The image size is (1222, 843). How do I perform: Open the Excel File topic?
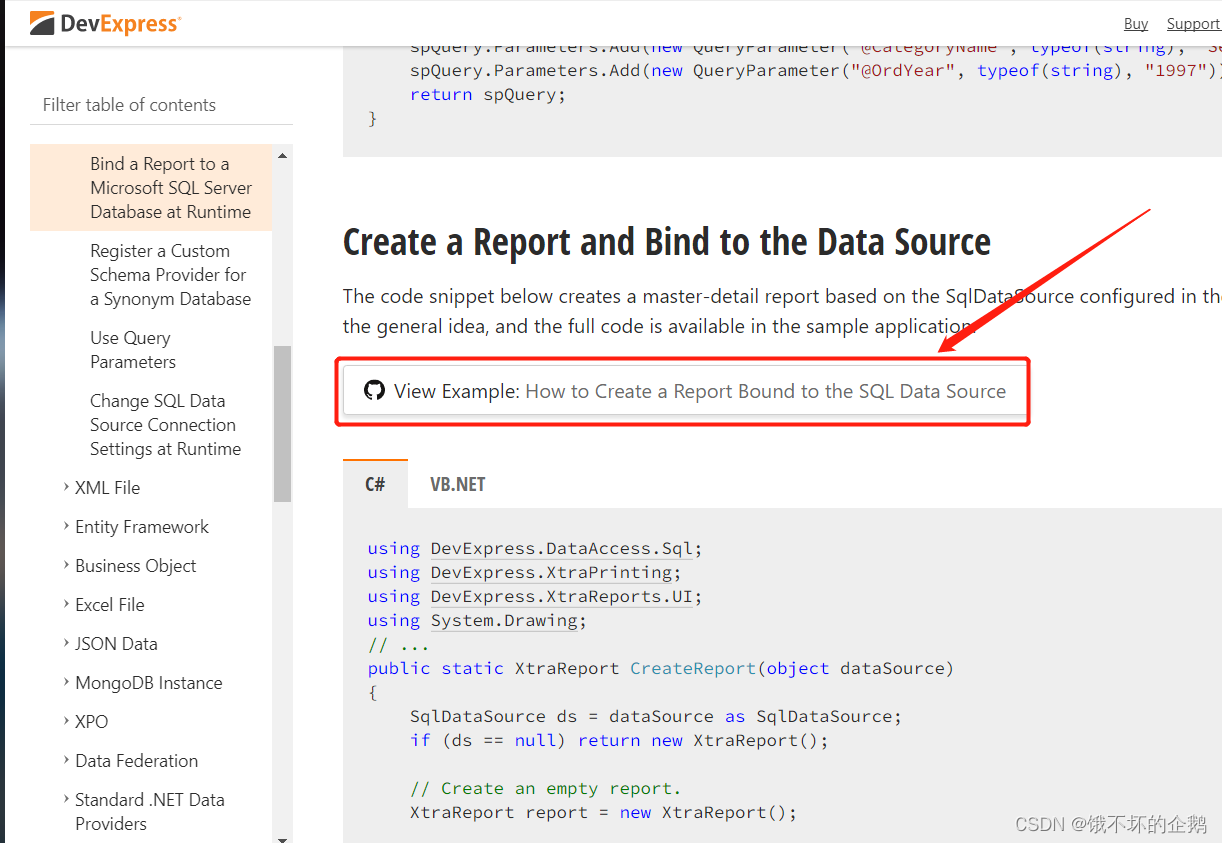[x=110, y=605]
